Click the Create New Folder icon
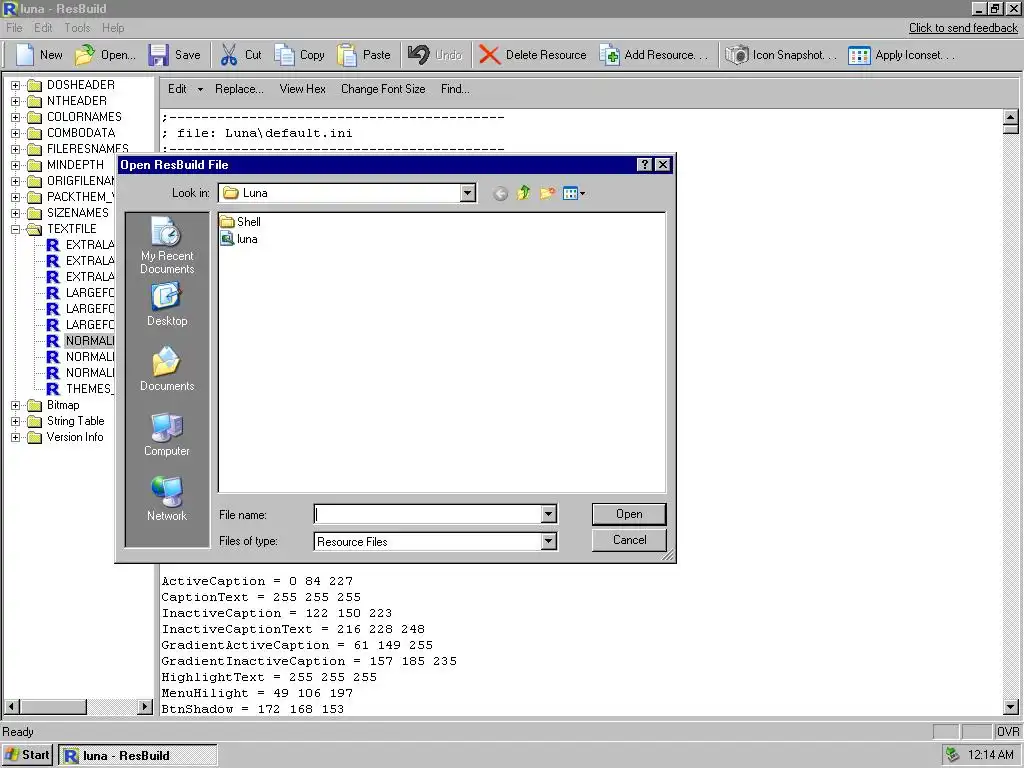1024x768 pixels. click(x=547, y=193)
